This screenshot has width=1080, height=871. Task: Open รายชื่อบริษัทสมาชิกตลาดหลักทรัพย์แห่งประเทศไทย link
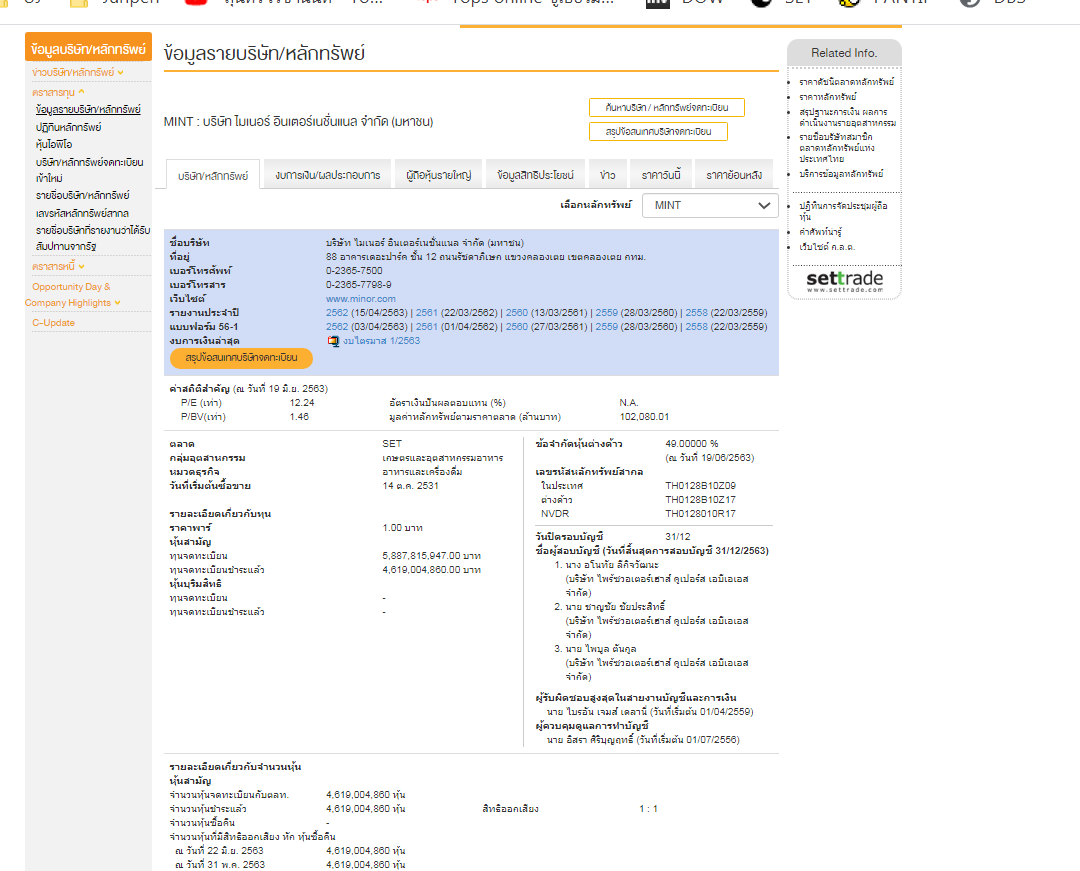tap(837, 148)
